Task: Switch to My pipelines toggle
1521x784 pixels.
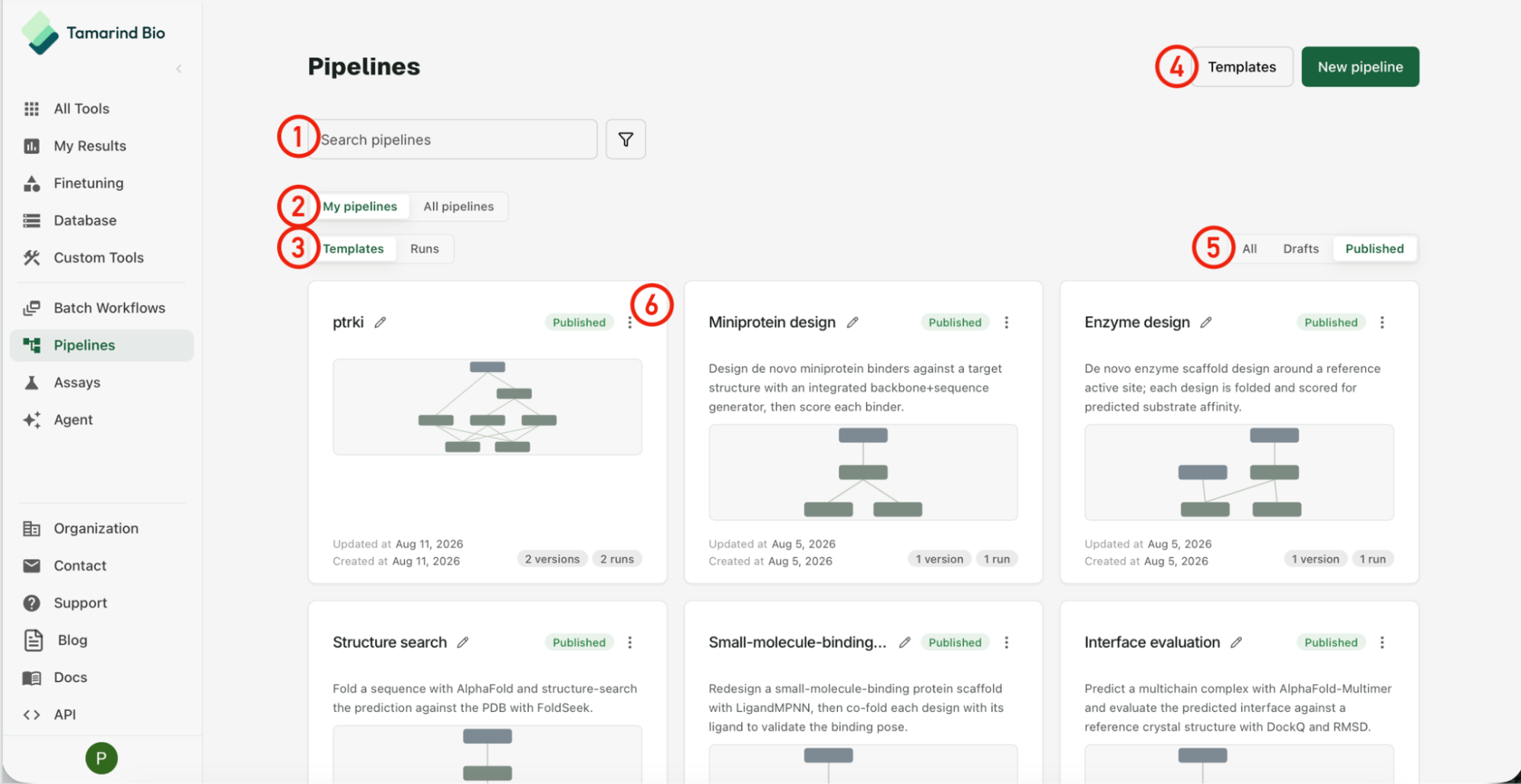Action: click(360, 207)
